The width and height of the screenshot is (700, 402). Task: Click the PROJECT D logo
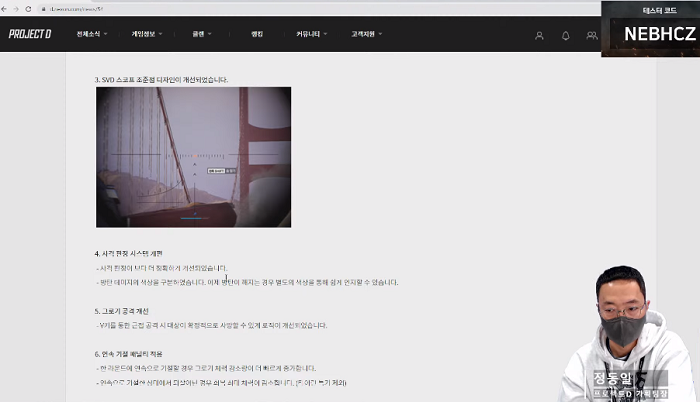click(30, 34)
